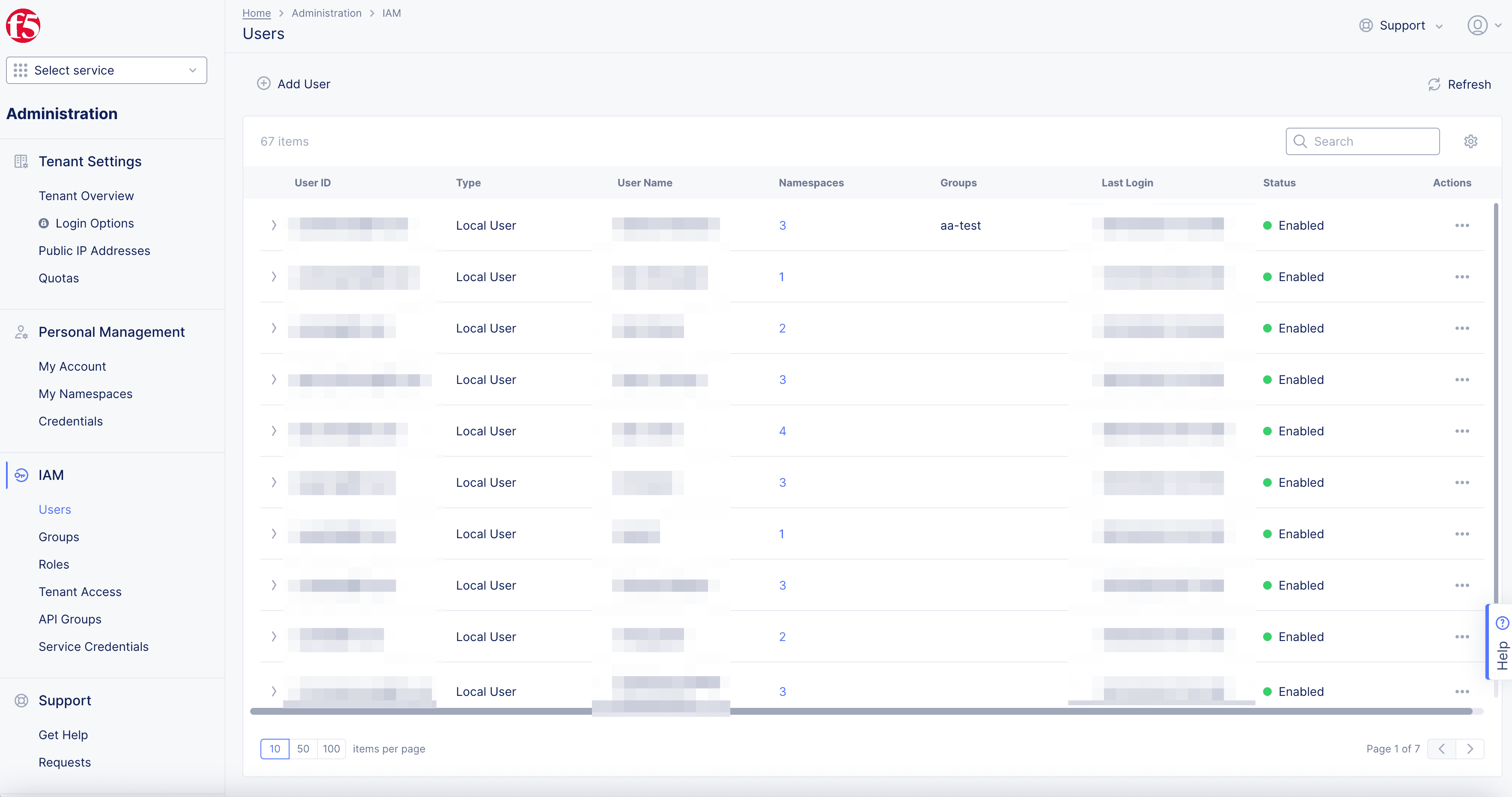Image resolution: width=1512 pixels, height=797 pixels.
Task: Search in the users search field
Action: [x=1362, y=141]
